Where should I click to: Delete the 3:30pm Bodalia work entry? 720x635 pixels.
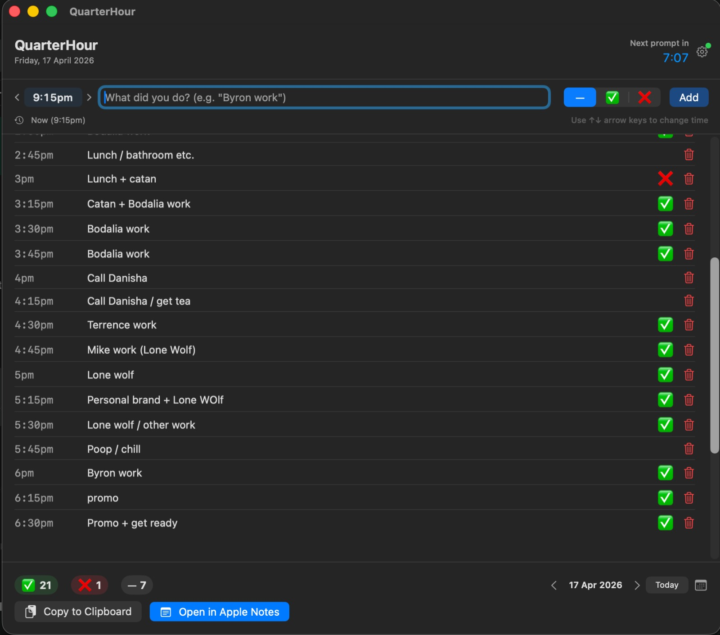click(689, 229)
